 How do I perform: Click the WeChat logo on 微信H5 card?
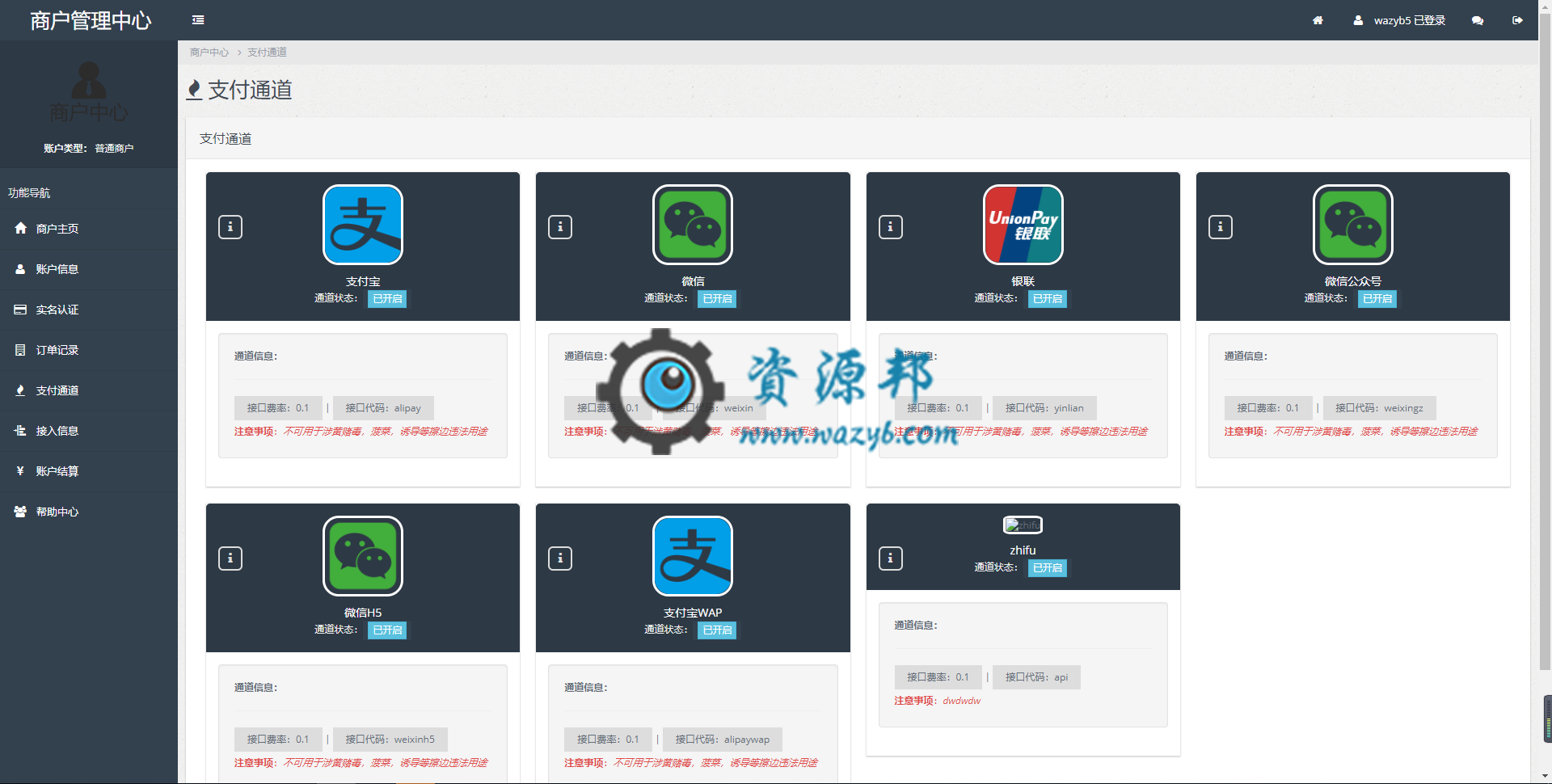pyautogui.click(x=363, y=556)
